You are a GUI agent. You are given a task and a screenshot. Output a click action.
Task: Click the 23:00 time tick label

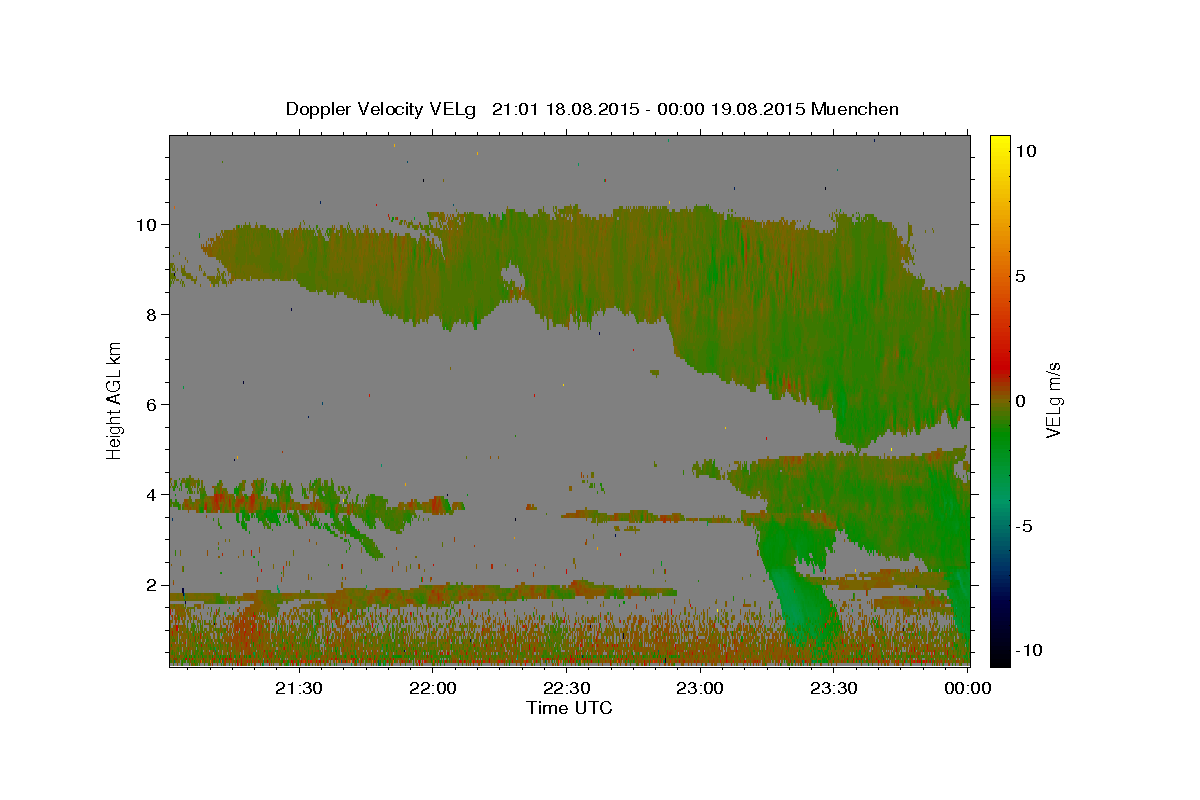[700, 688]
